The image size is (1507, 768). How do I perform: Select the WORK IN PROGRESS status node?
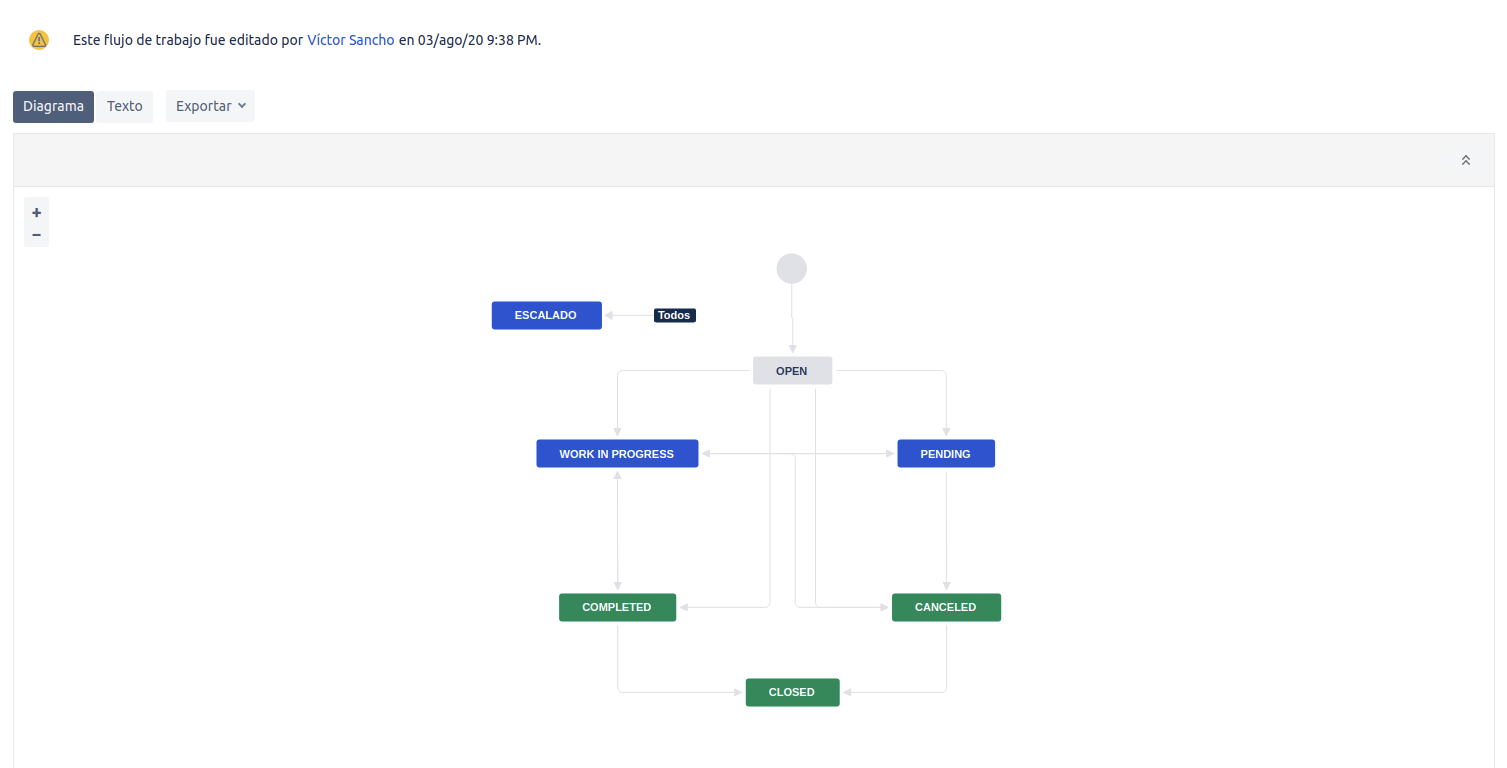[617, 454]
